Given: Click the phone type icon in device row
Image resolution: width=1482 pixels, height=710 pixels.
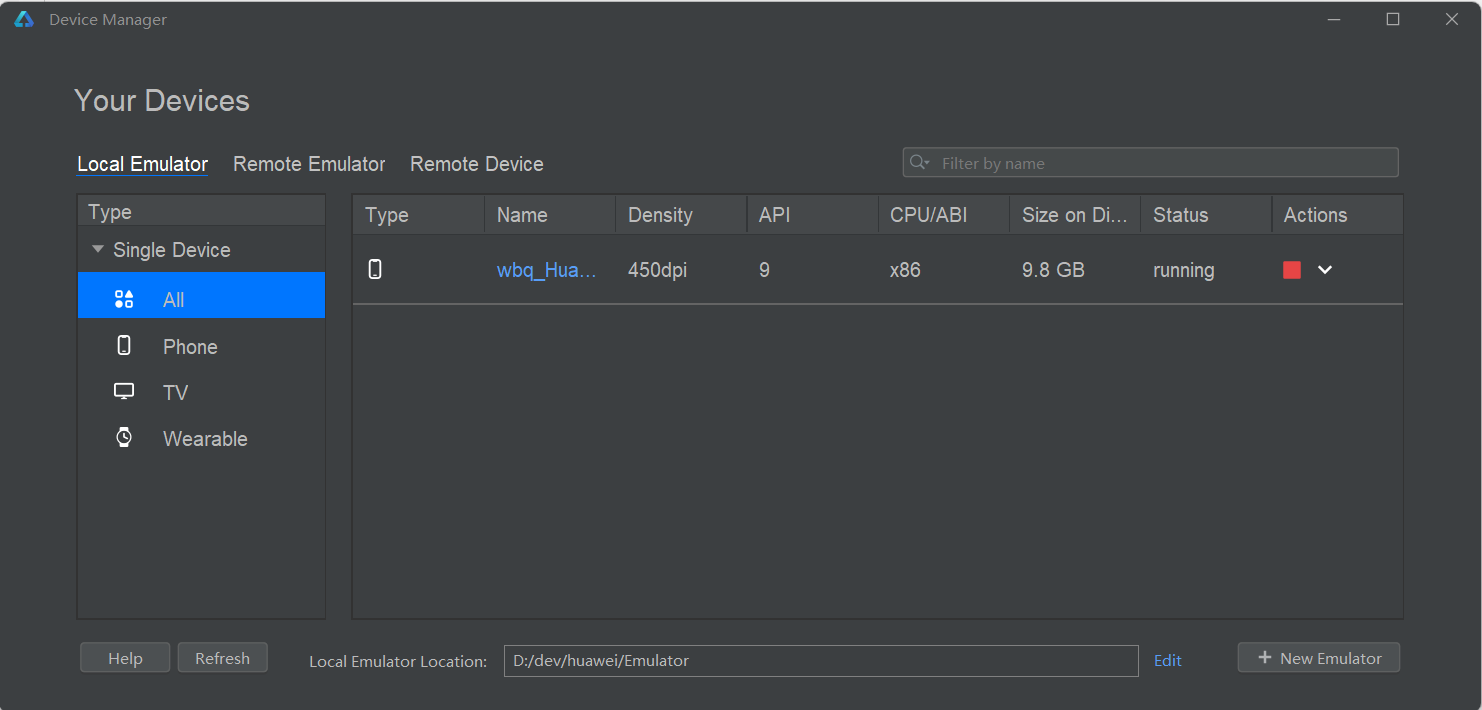Looking at the screenshot, I should pos(375,269).
